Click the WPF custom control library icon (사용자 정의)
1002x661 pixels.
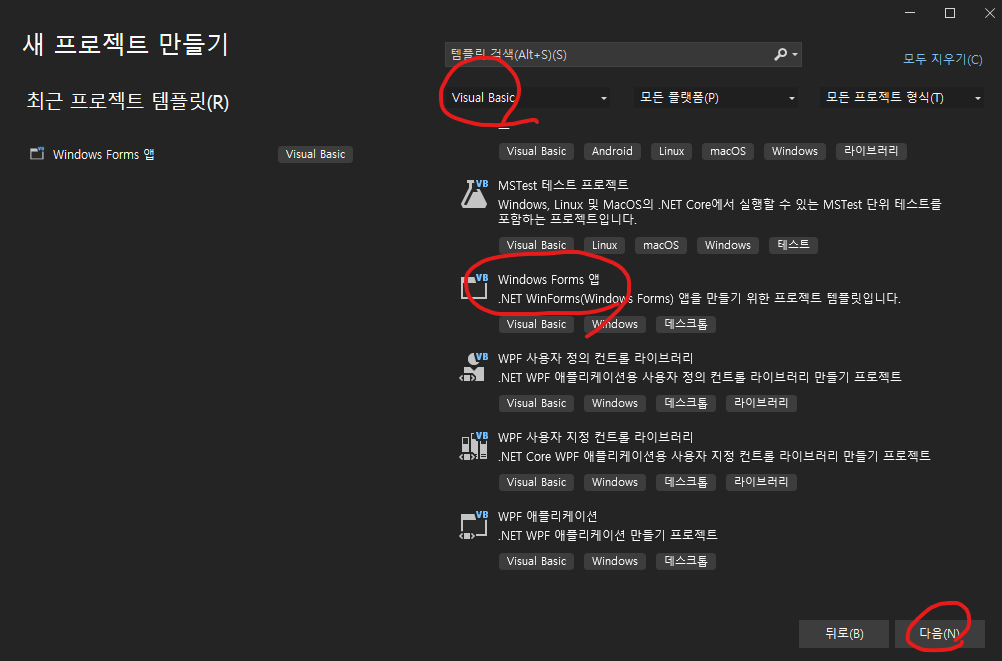click(x=474, y=367)
